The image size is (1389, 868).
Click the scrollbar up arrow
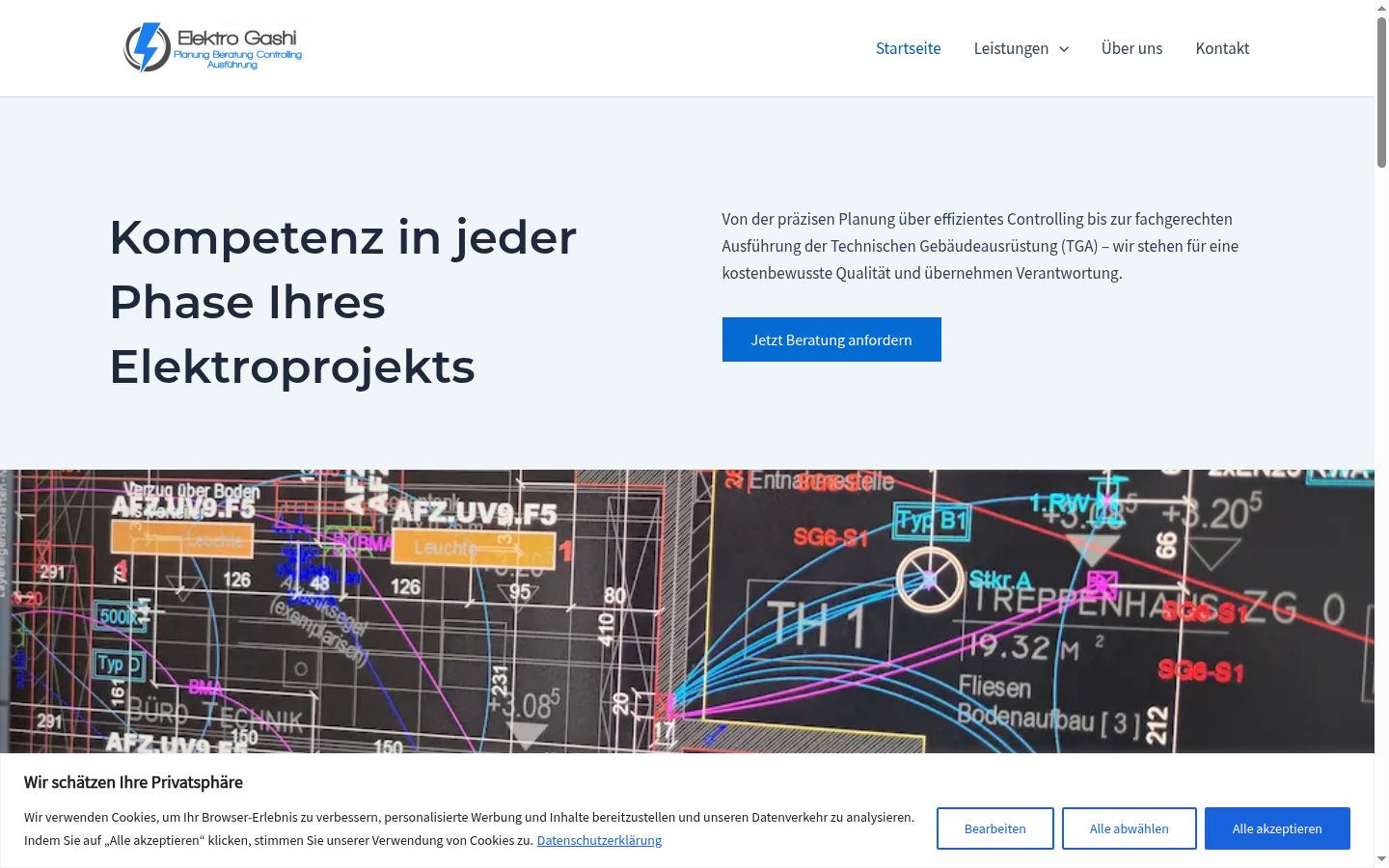(x=1381, y=8)
